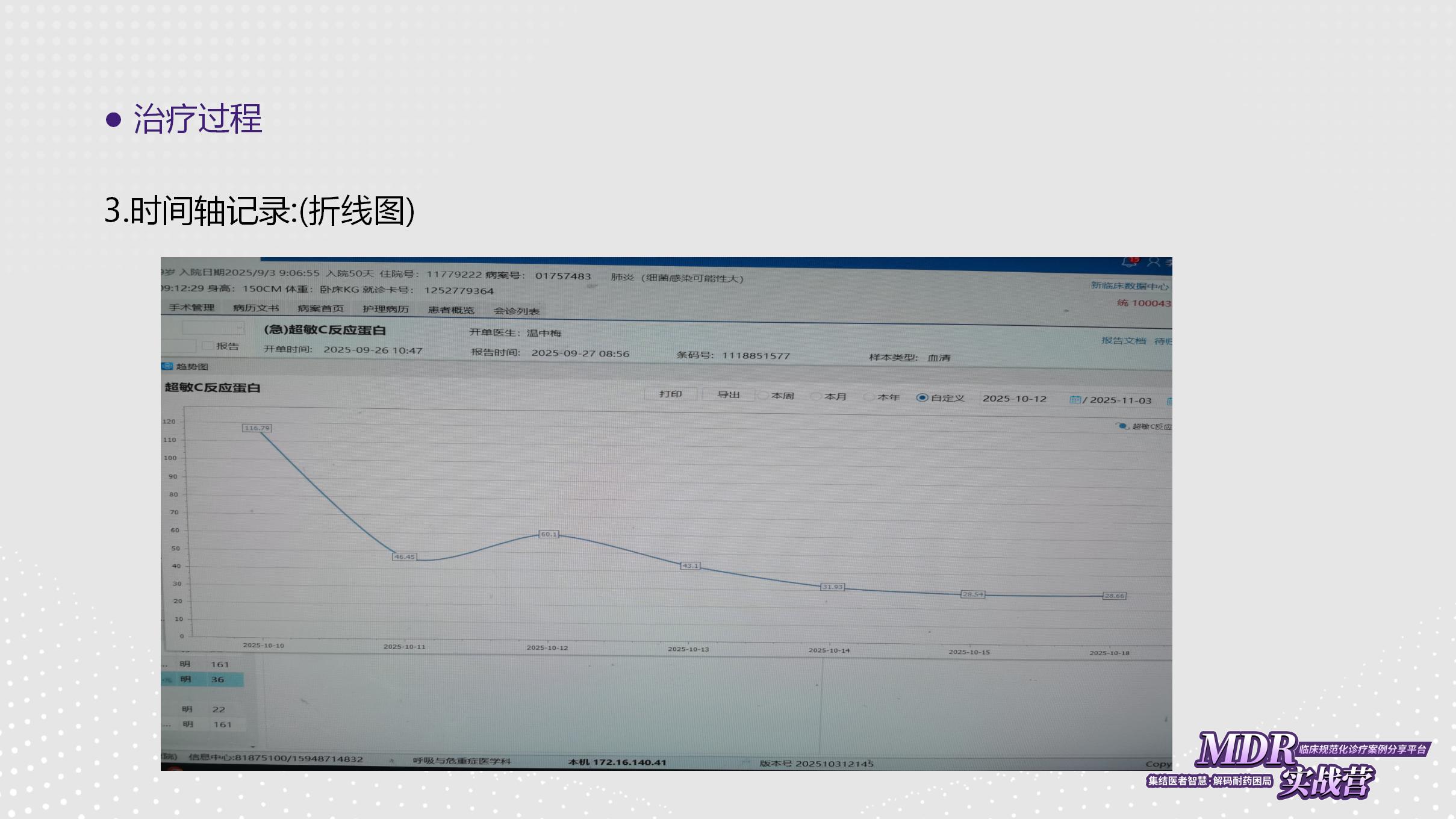Select the 自定义 radio option

coord(921,397)
